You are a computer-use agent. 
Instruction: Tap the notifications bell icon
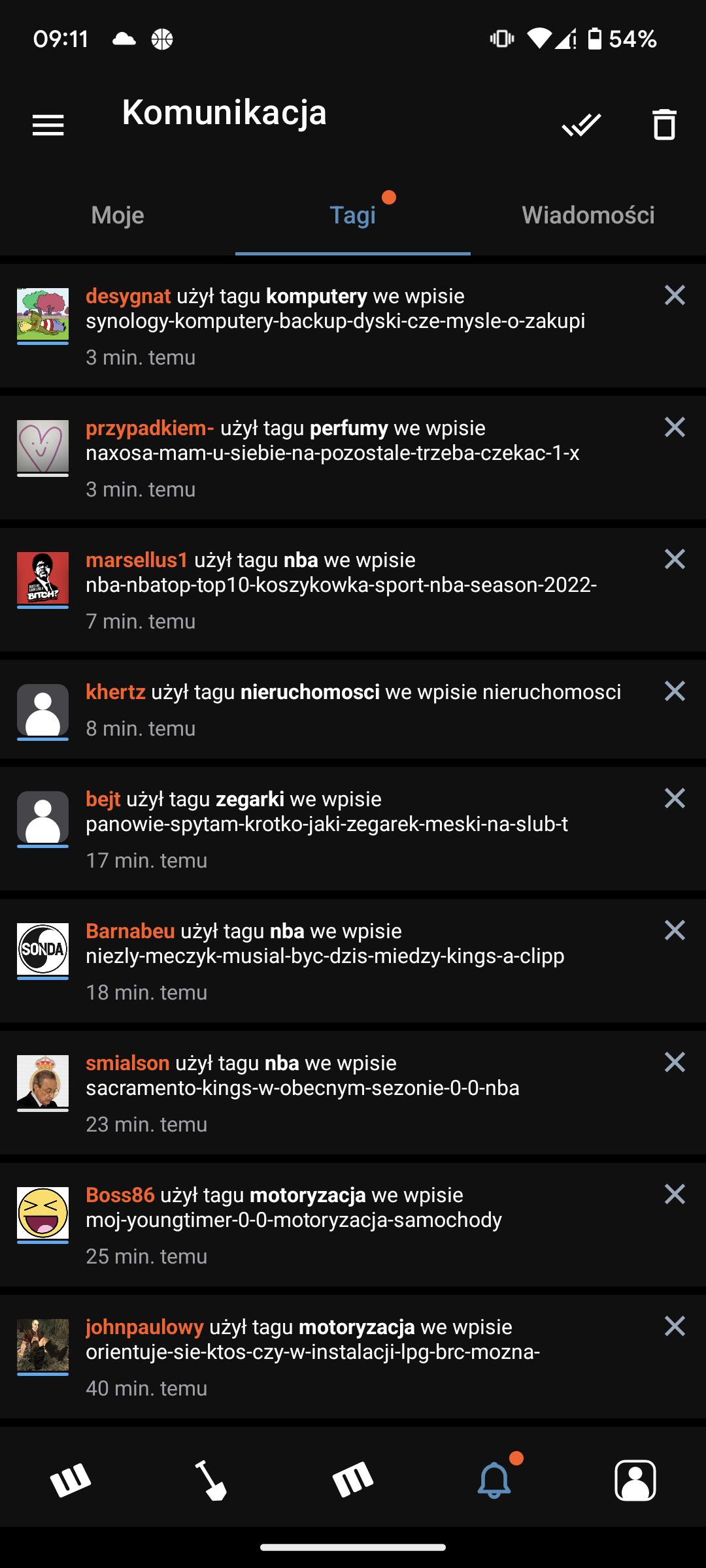coord(494,1480)
